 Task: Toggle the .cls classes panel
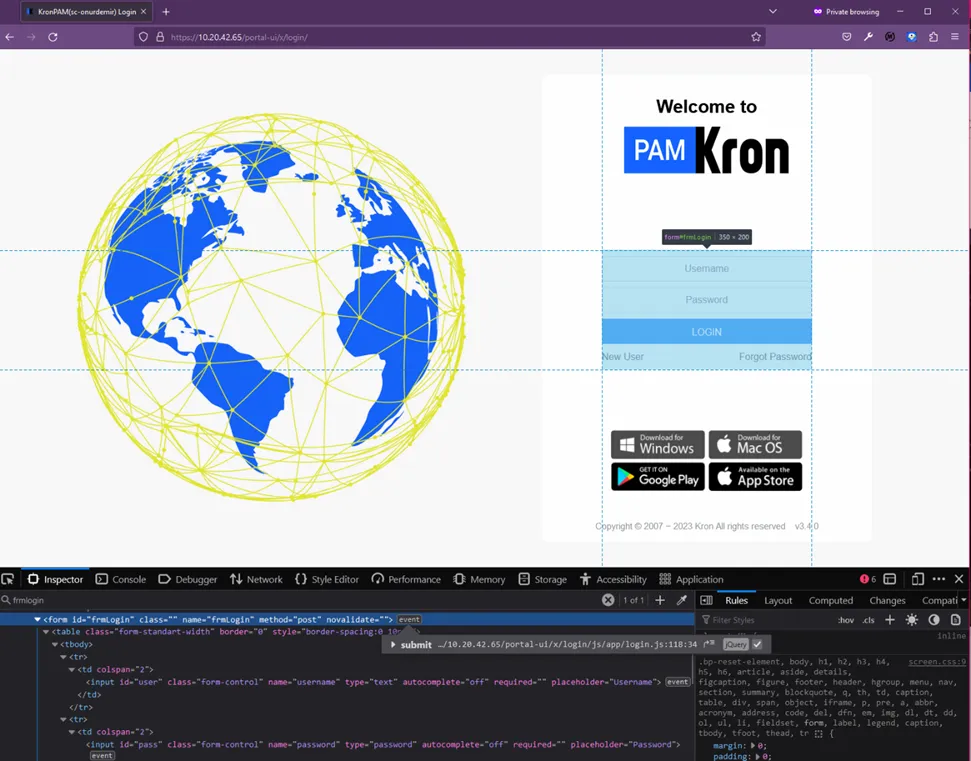coord(869,620)
